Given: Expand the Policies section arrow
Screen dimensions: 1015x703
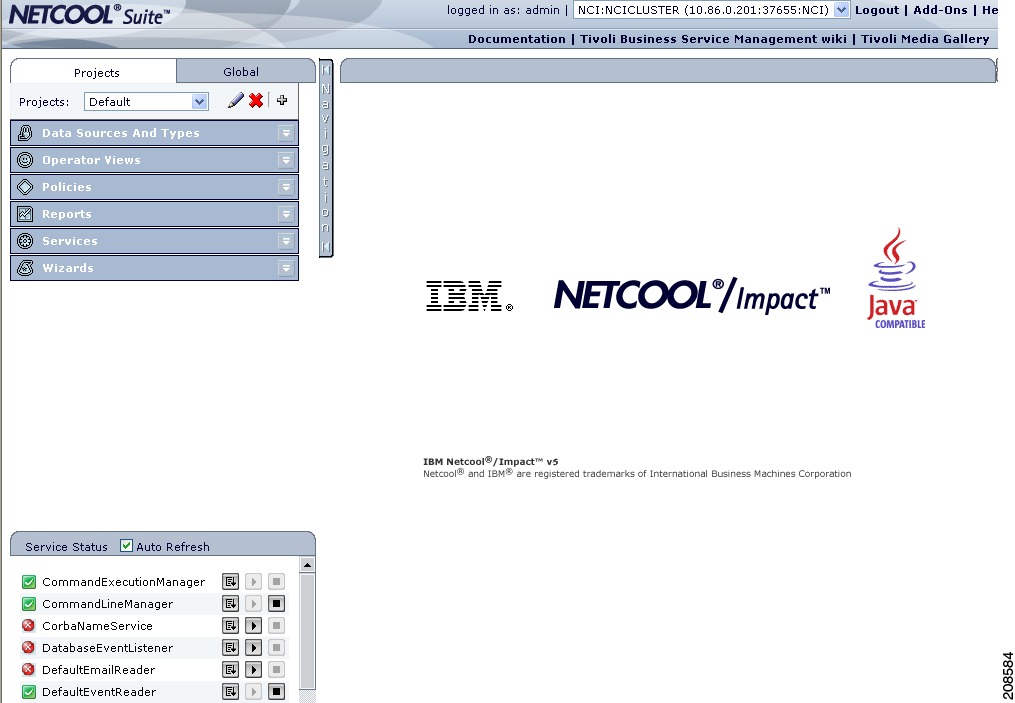Looking at the screenshot, I should pyautogui.click(x=285, y=187).
